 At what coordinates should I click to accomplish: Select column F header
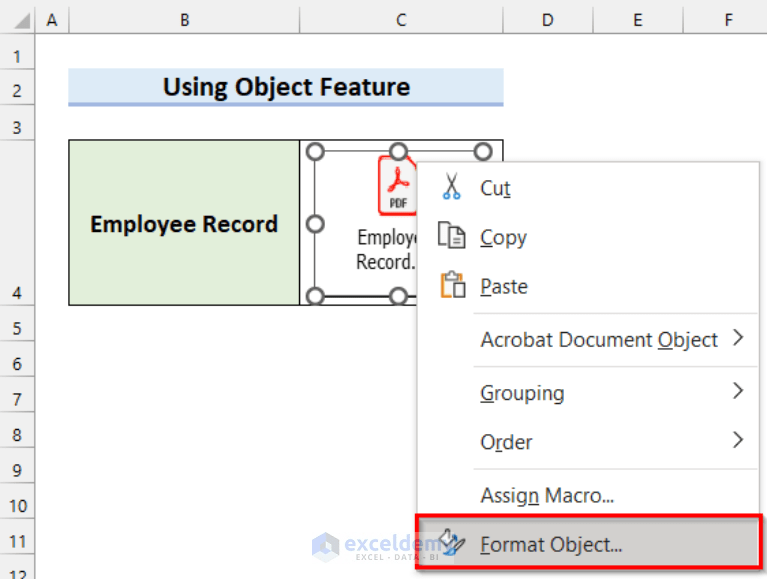pos(725,20)
